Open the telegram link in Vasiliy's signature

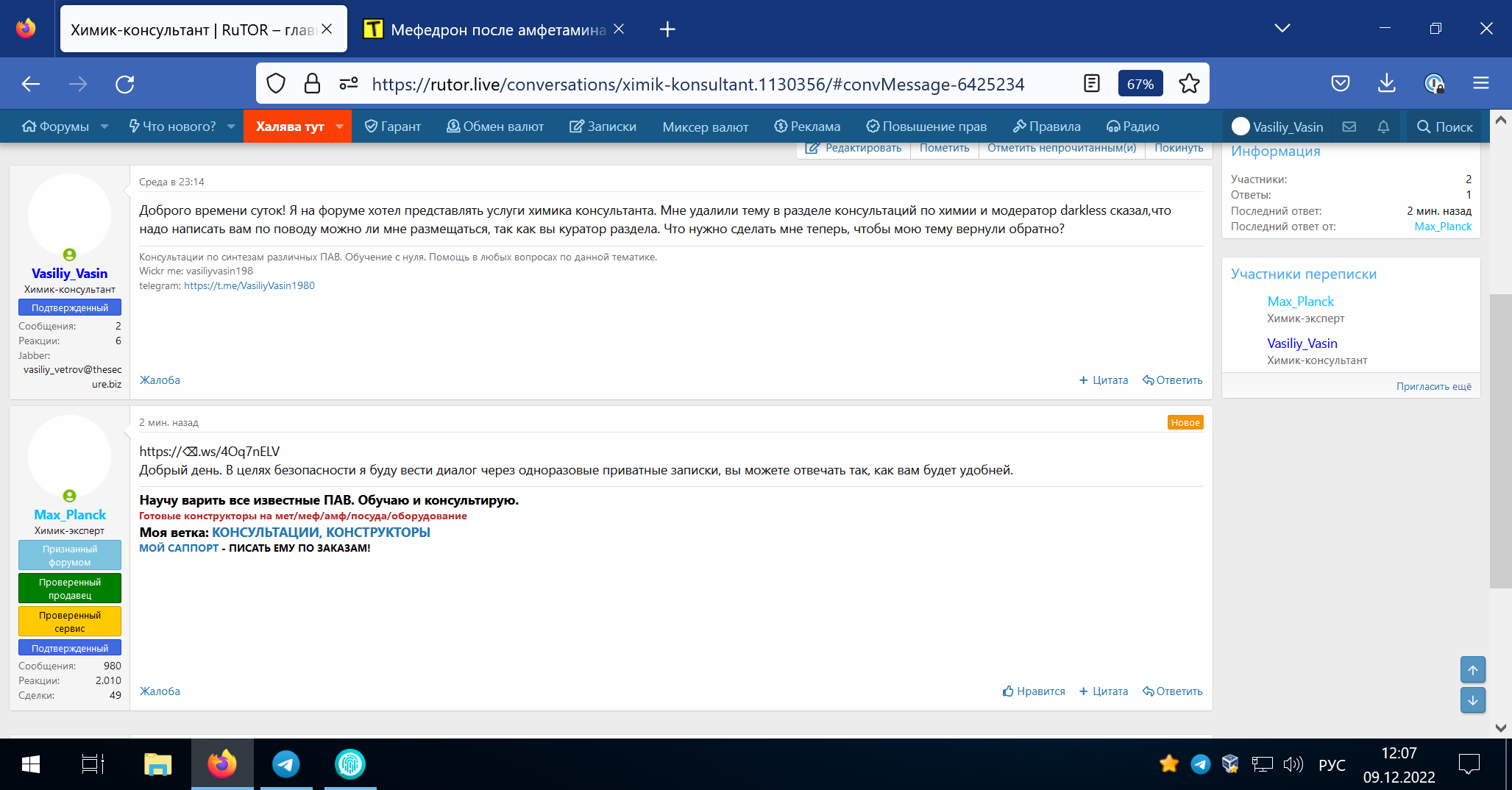(x=249, y=285)
